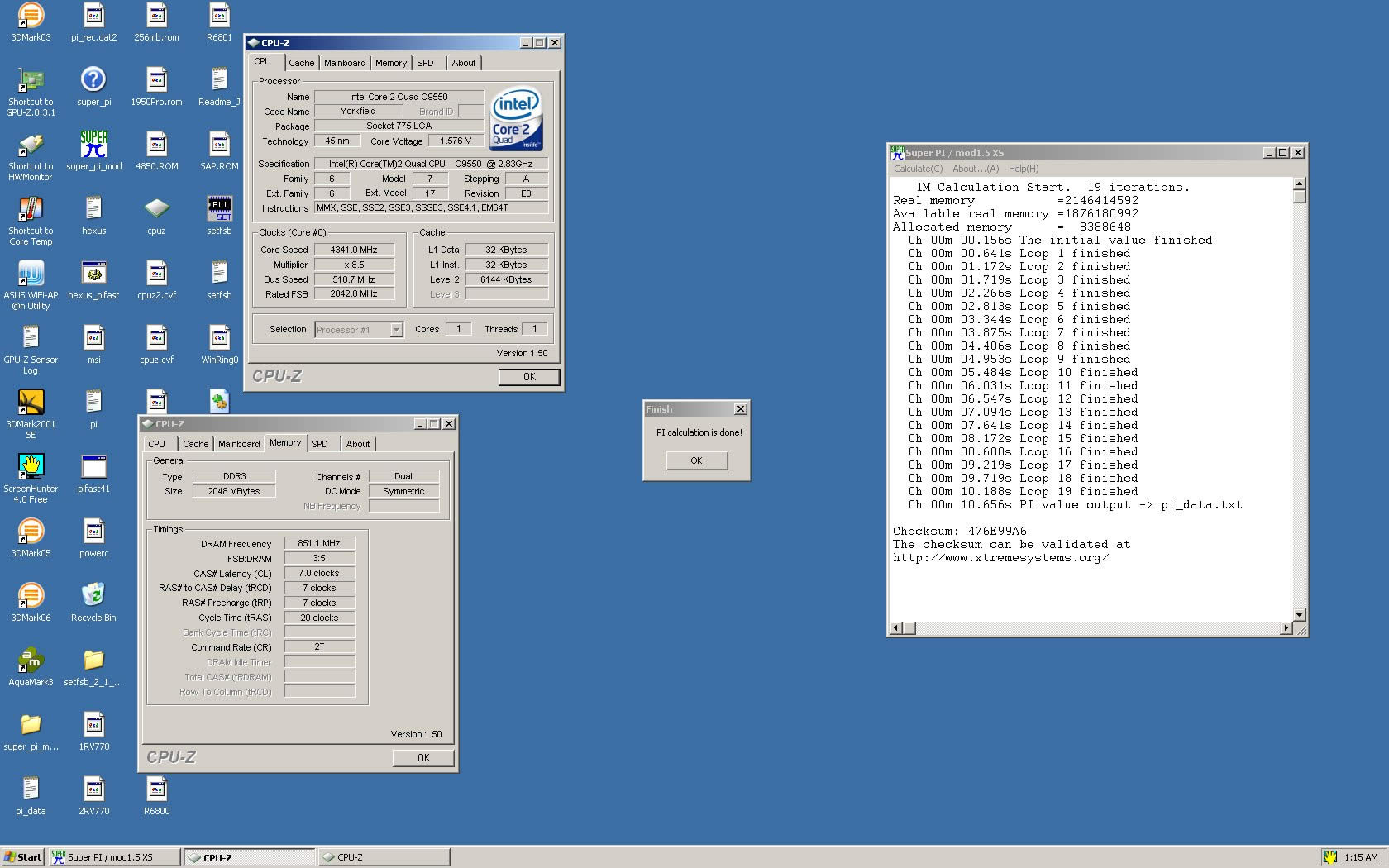
Task: Open Memory tab in top CPU-Z window
Action: click(x=390, y=63)
